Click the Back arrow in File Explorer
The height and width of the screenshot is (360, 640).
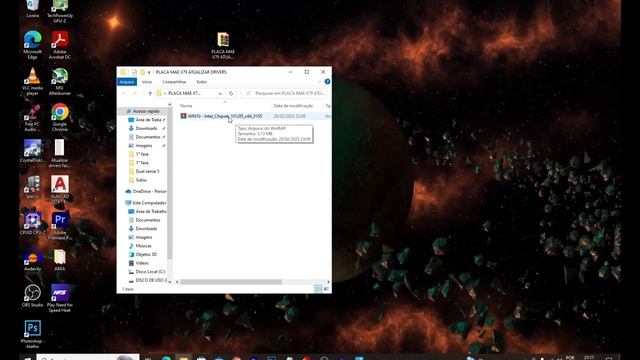pos(124,93)
